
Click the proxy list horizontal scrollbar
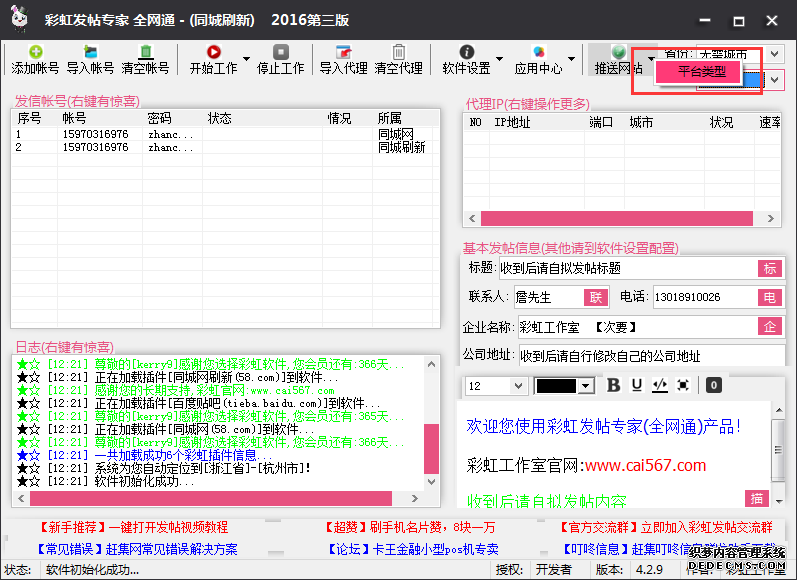617,219
